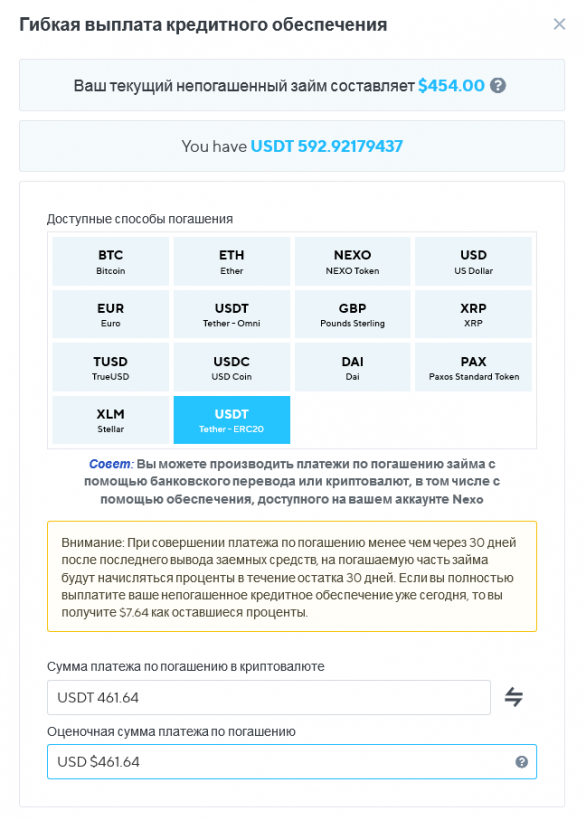The image size is (586, 820).
Task: Select PAX Paxos Standard Token option
Action: [x=472, y=365]
